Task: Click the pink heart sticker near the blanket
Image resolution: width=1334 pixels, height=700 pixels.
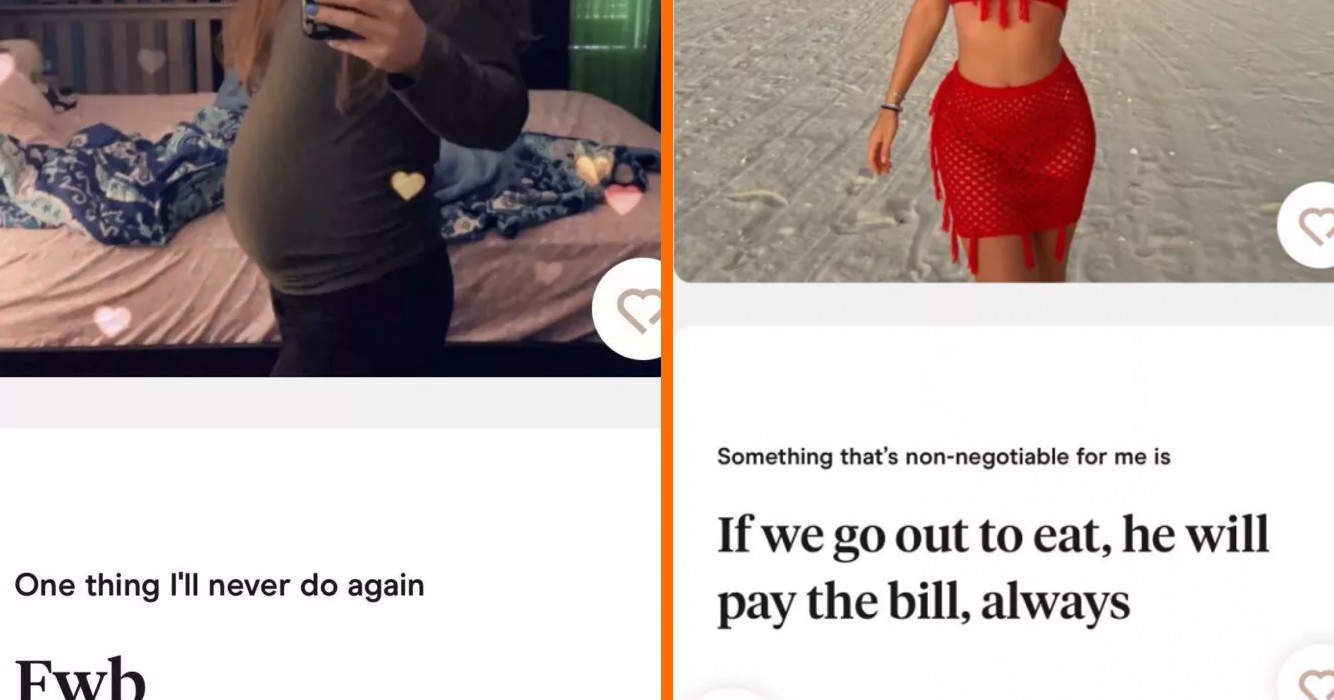Action: coord(623,199)
